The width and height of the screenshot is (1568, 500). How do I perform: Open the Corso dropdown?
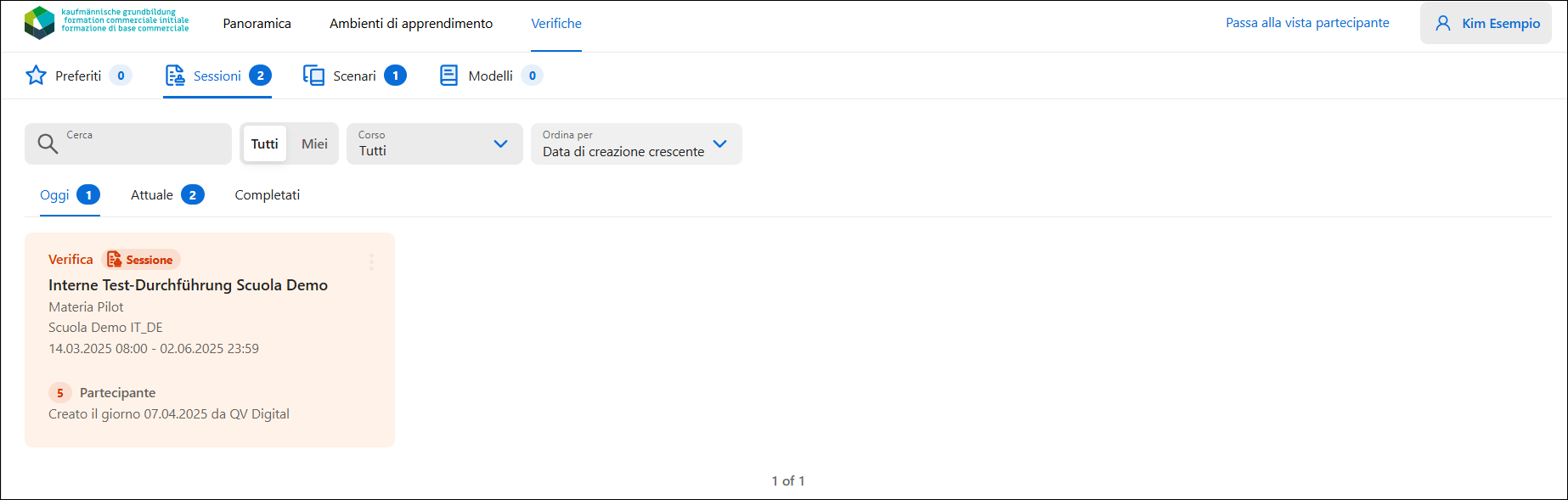pos(435,143)
